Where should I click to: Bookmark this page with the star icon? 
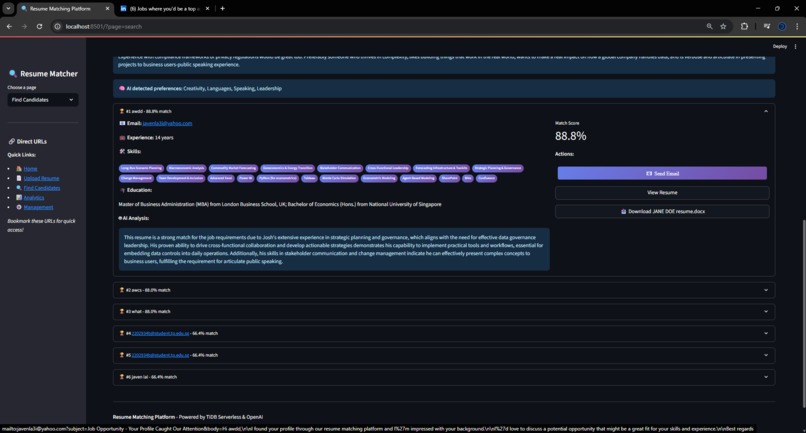(723, 26)
